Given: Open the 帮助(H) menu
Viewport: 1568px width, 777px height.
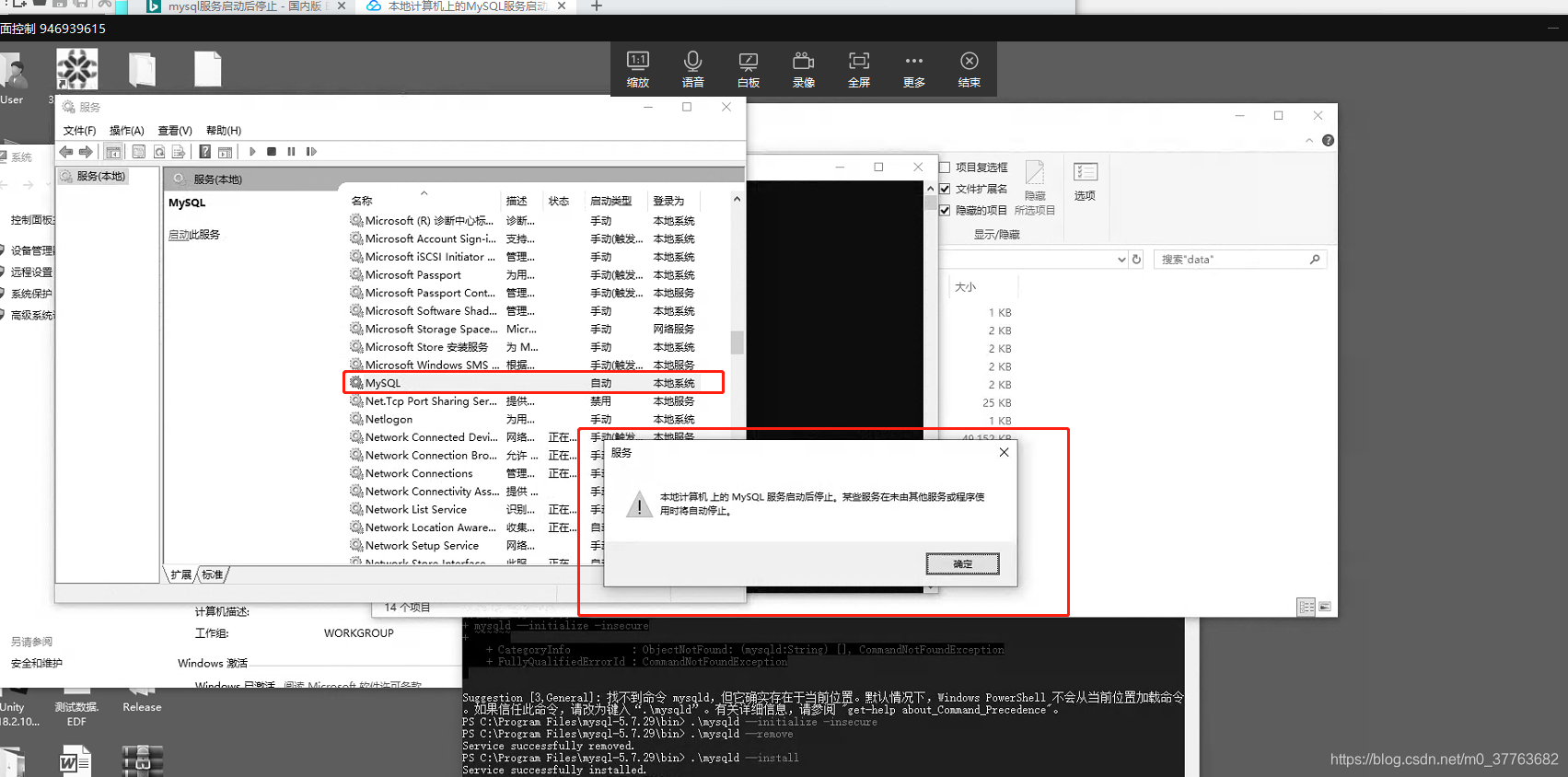Looking at the screenshot, I should pos(224,131).
